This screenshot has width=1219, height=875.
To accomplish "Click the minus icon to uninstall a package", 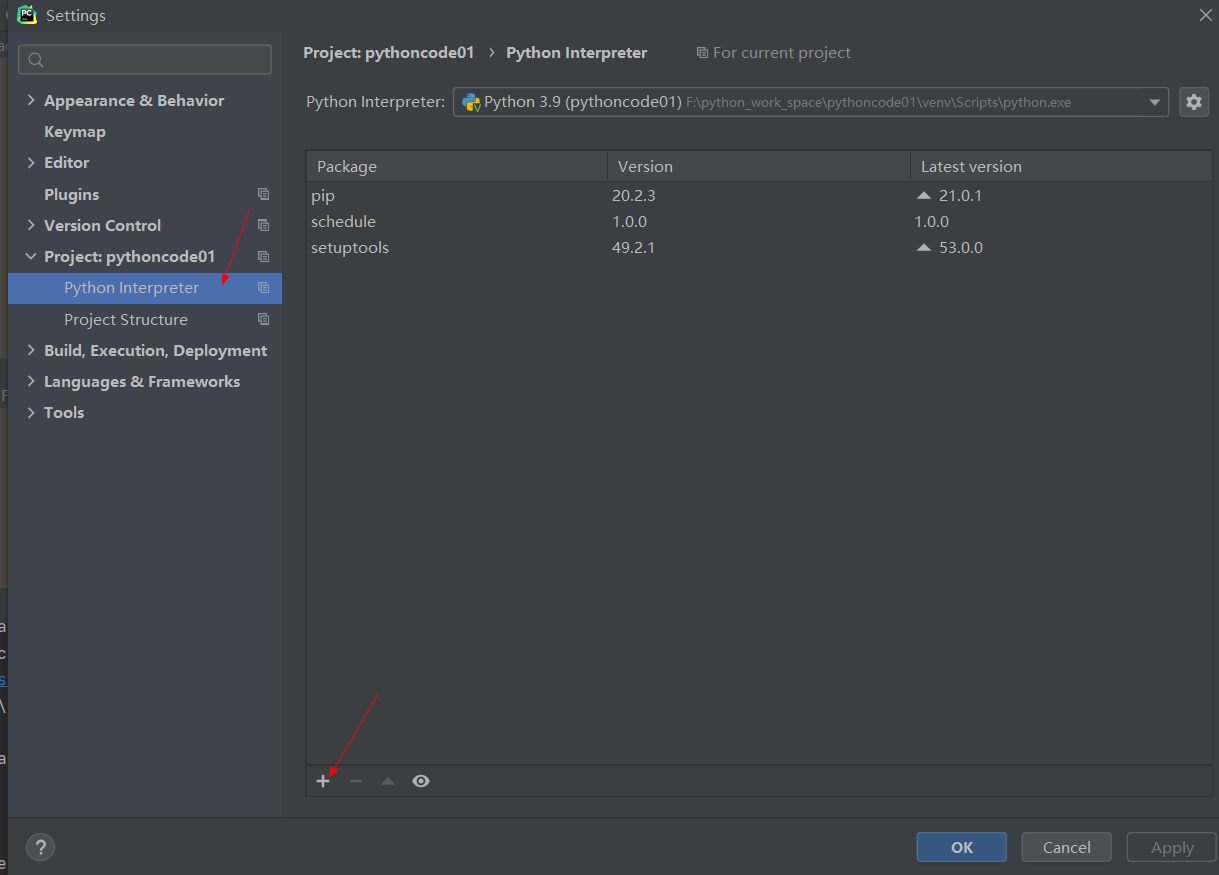I will pyautogui.click(x=355, y=780).
